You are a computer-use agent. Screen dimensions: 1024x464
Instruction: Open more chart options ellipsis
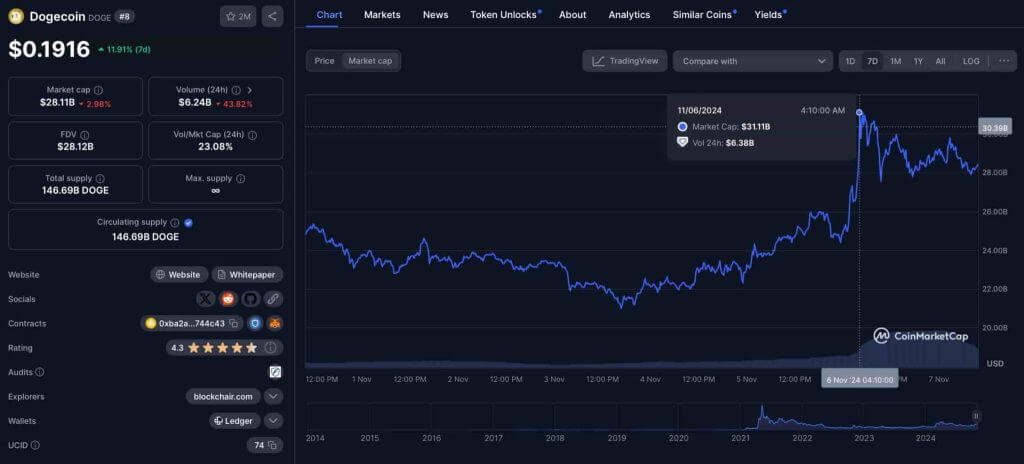[x=1004, y=61]
